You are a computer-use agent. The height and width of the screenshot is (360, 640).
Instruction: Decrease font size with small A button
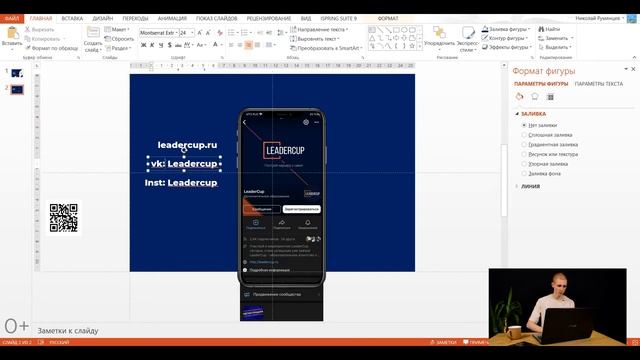(208, 33)
